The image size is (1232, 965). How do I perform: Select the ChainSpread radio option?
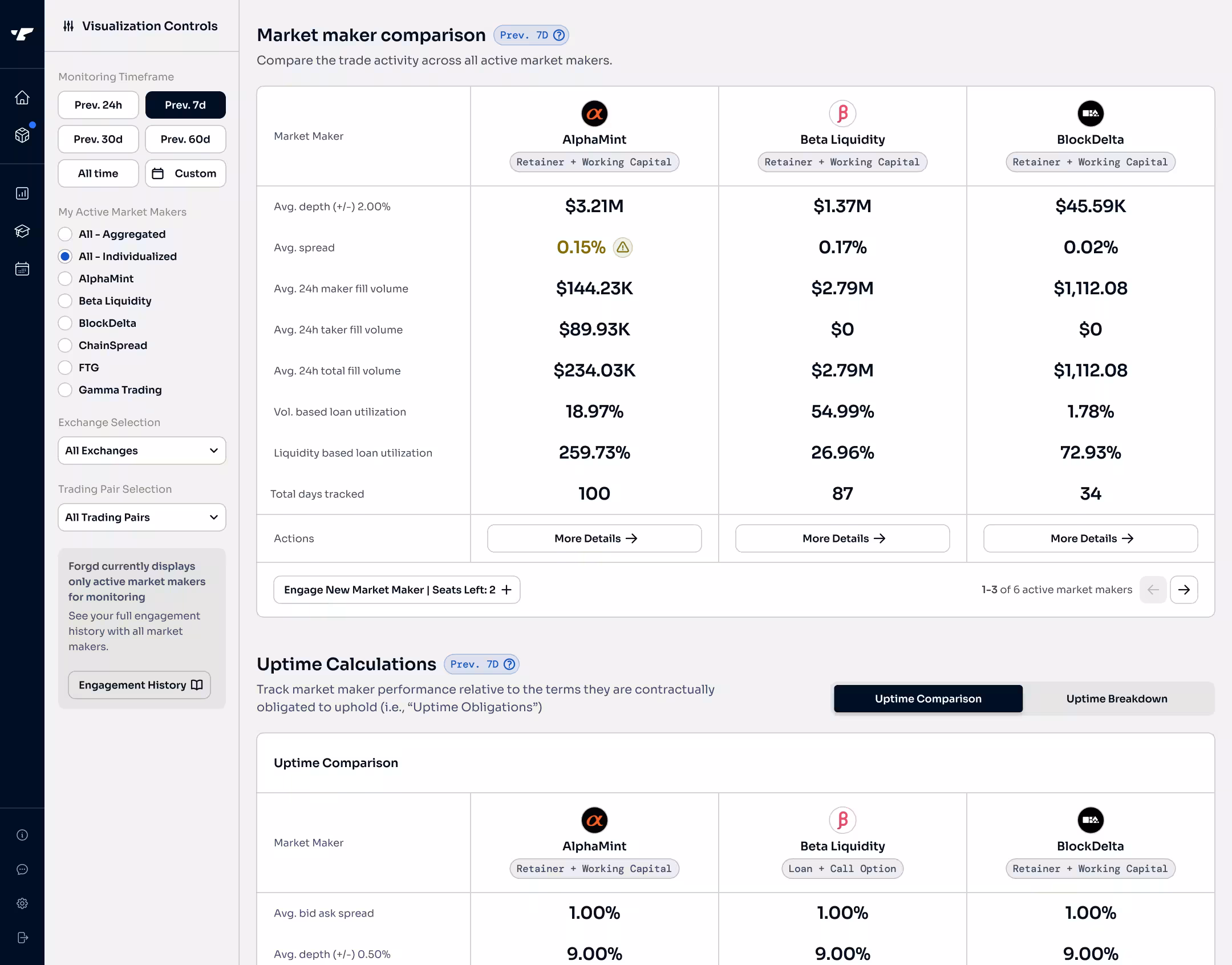66,346
